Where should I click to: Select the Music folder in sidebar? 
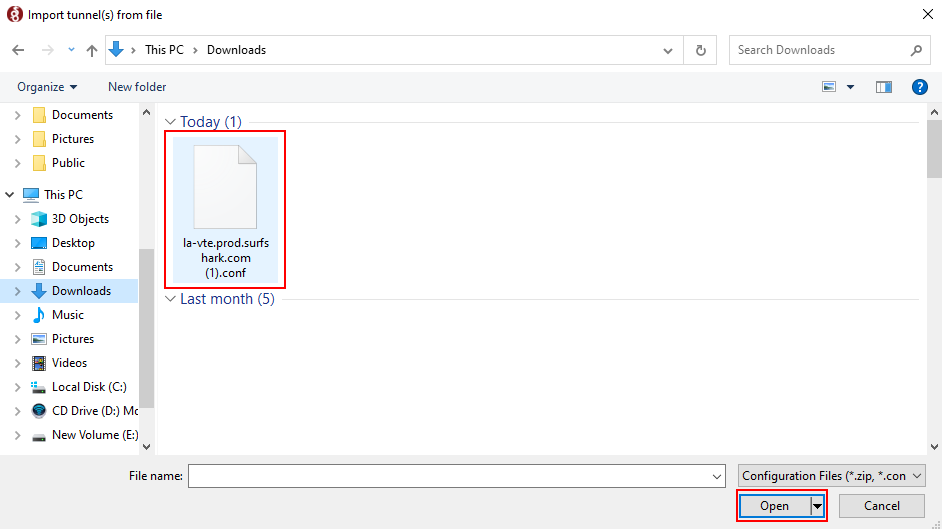[x=67, y=315]
